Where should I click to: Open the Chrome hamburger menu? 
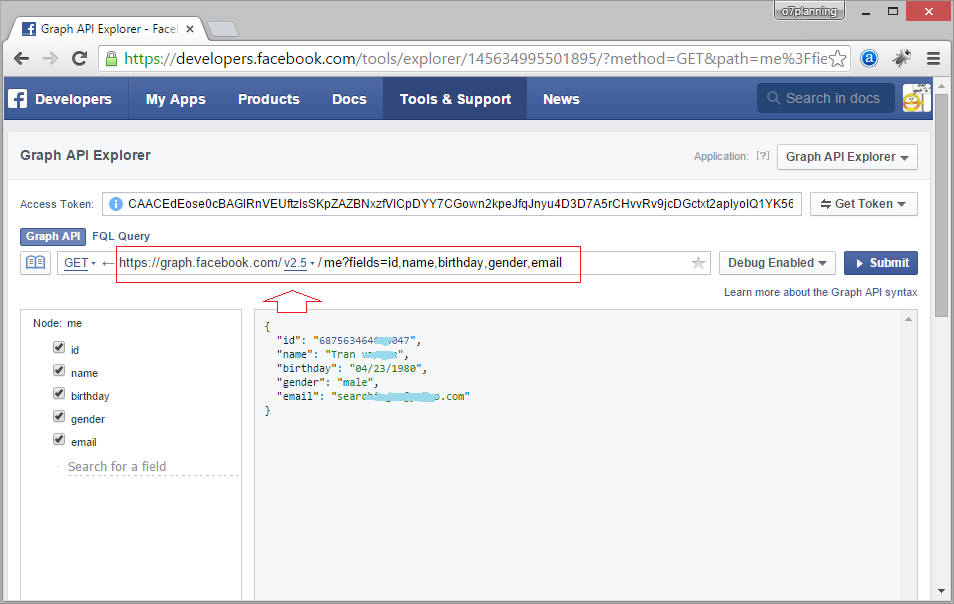coord(933,58)
